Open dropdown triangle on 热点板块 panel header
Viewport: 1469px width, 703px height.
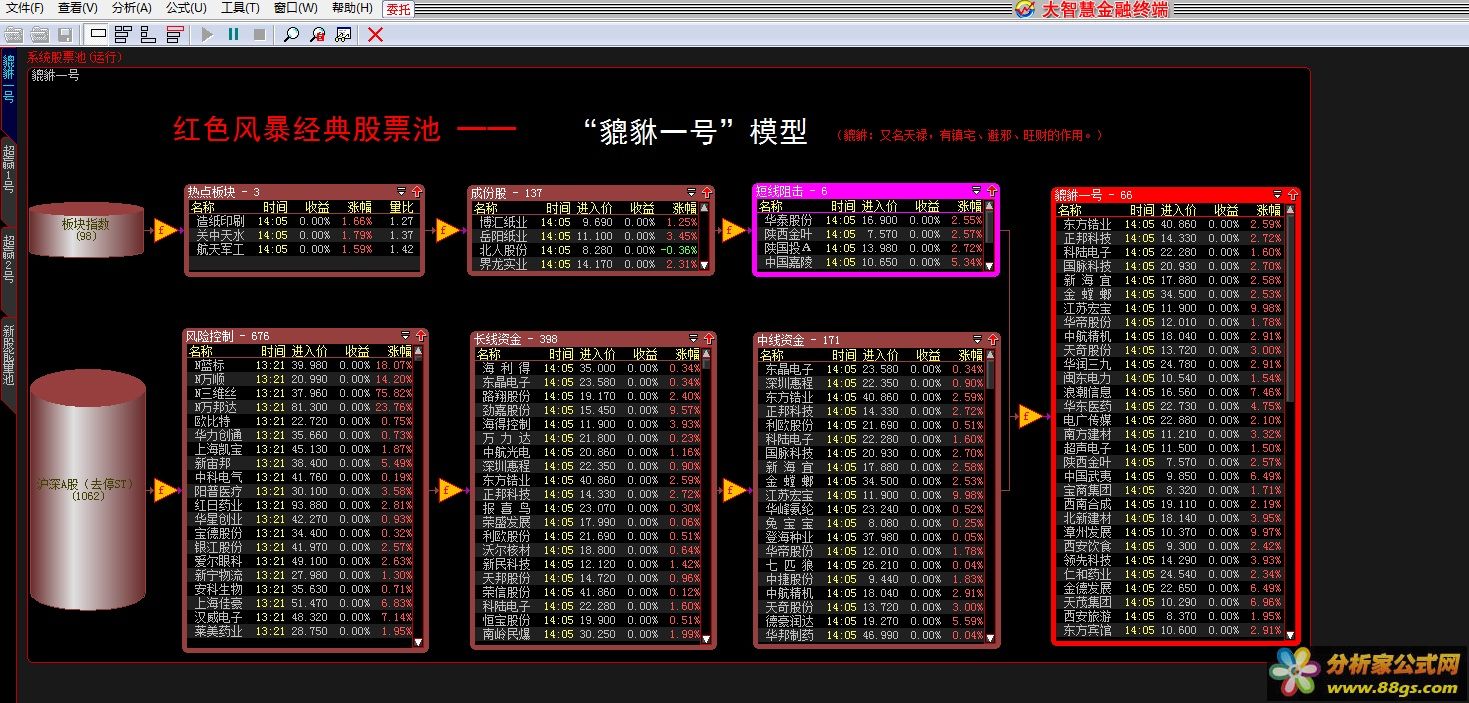tap(402, 192)
